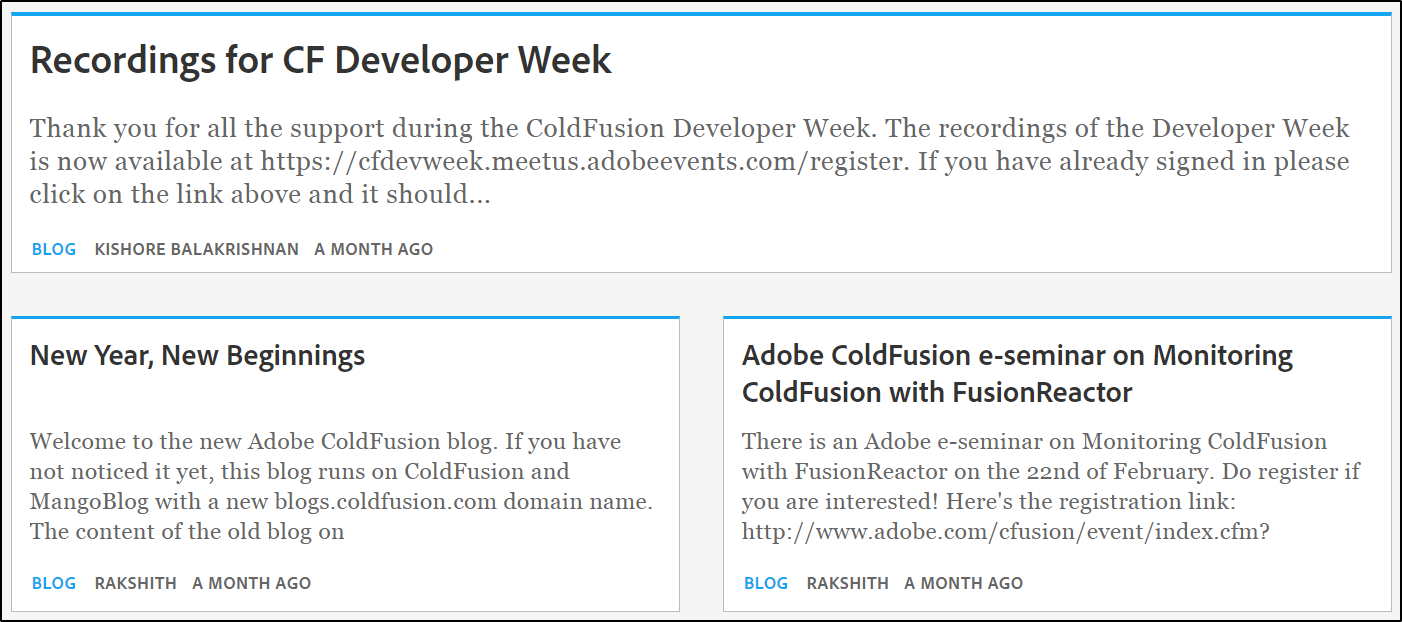Screen dimensions: 1402x622
Task: Click A MONTH AGO on New Year, New Beginnings card
Action: click(x=251, y=583)
